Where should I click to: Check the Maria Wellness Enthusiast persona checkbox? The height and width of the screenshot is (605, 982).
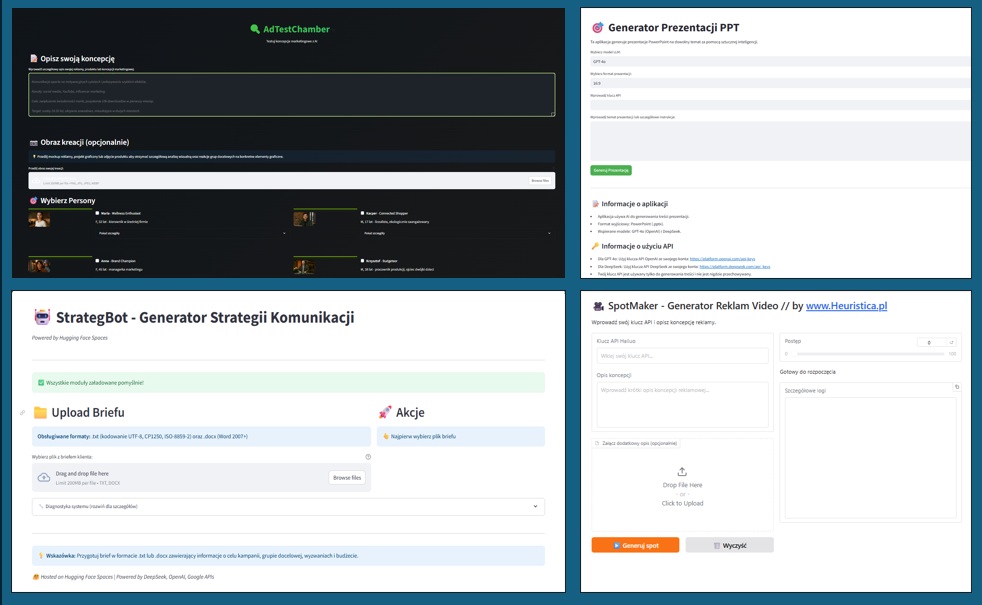[95, 213]
